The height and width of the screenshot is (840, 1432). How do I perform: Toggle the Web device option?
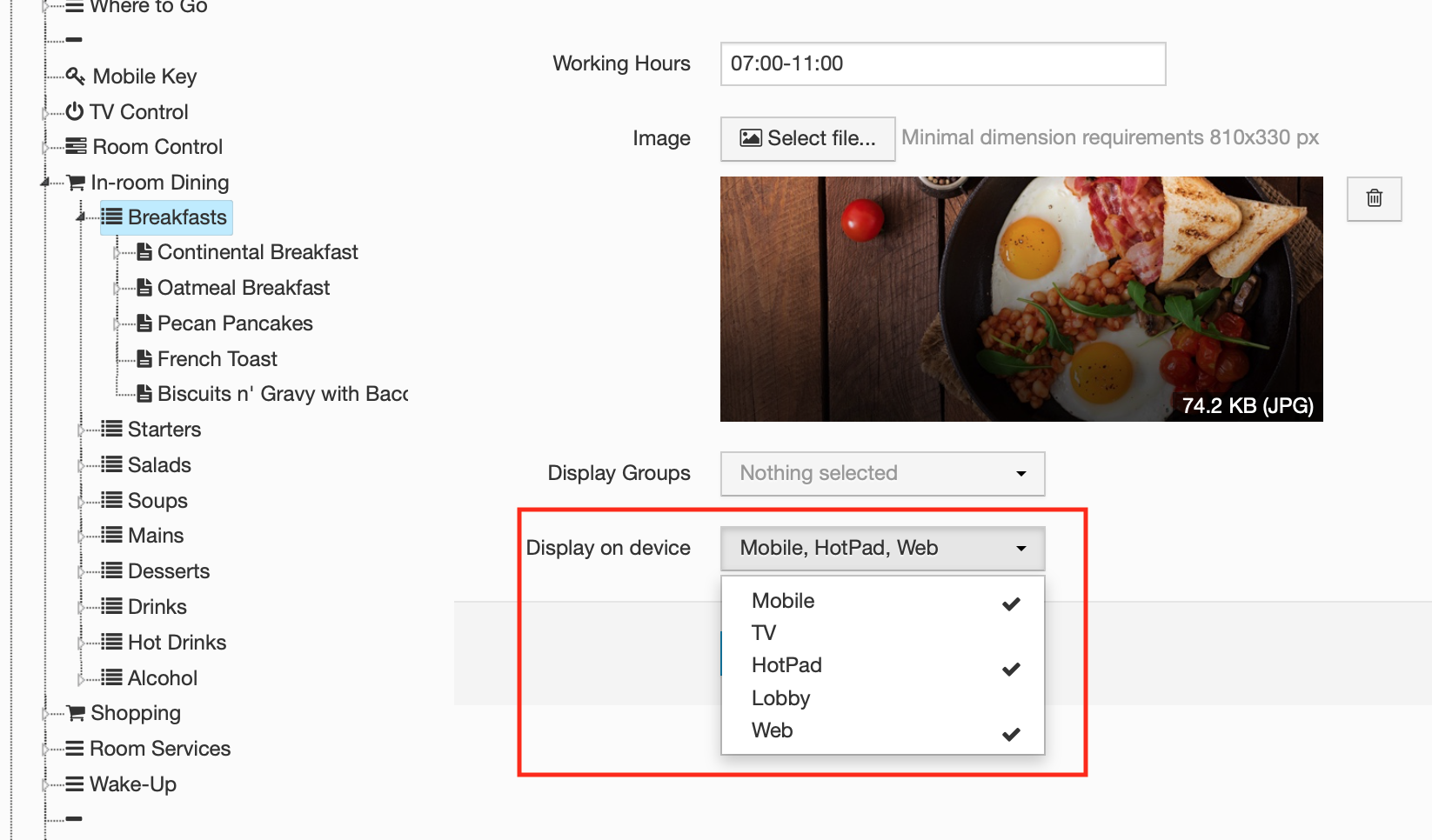coord(883,730)
